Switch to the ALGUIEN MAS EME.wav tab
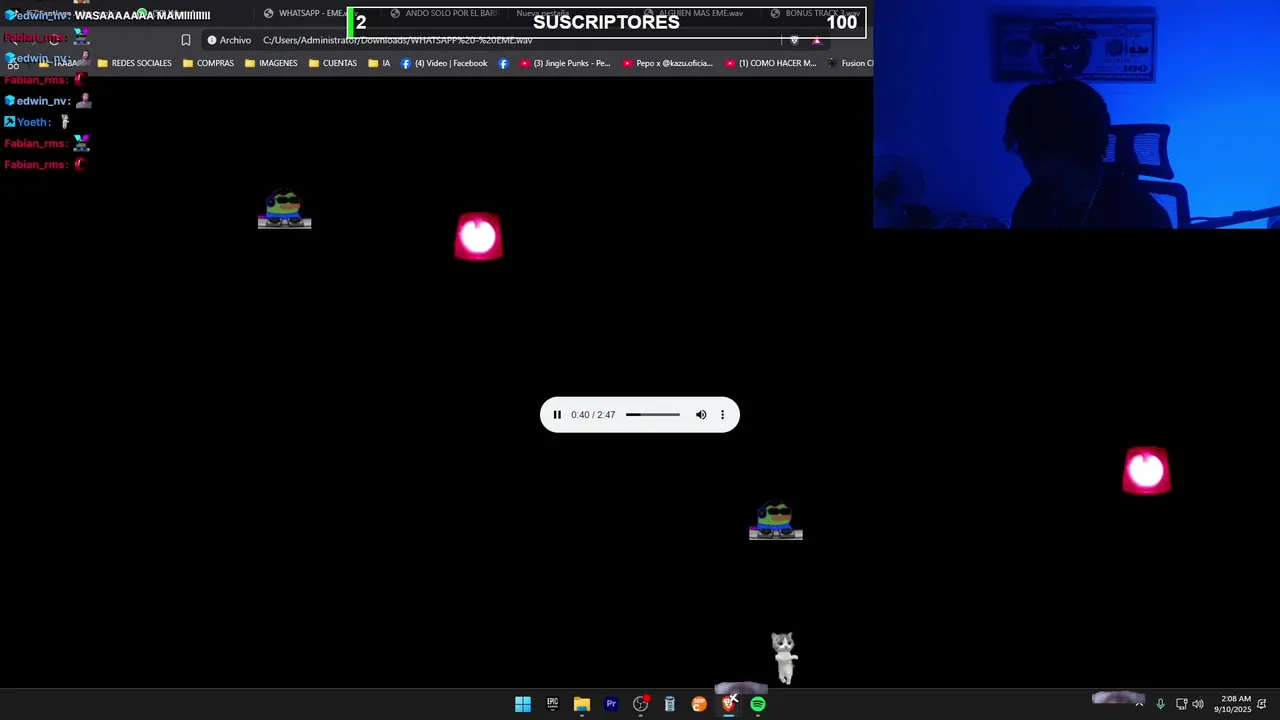The height and width of the screenshot is (720, 1280). click(x=695, y=13)
